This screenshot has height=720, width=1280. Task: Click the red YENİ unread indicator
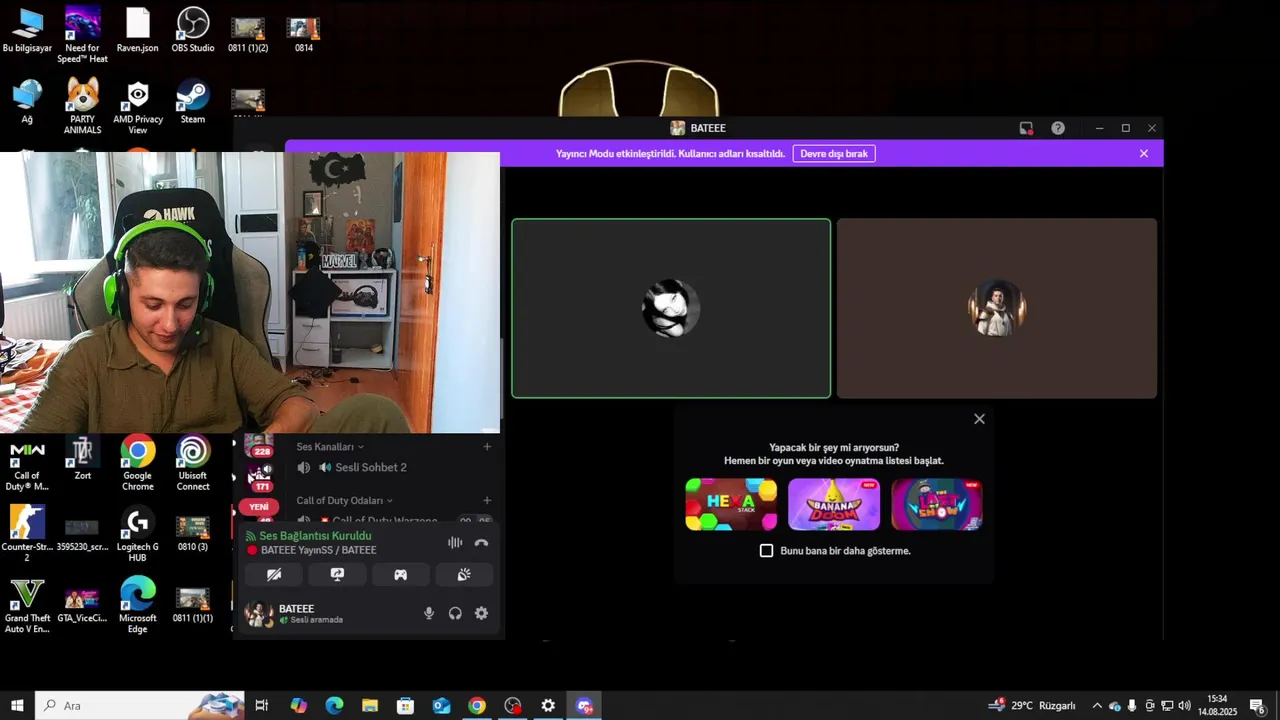259,507
